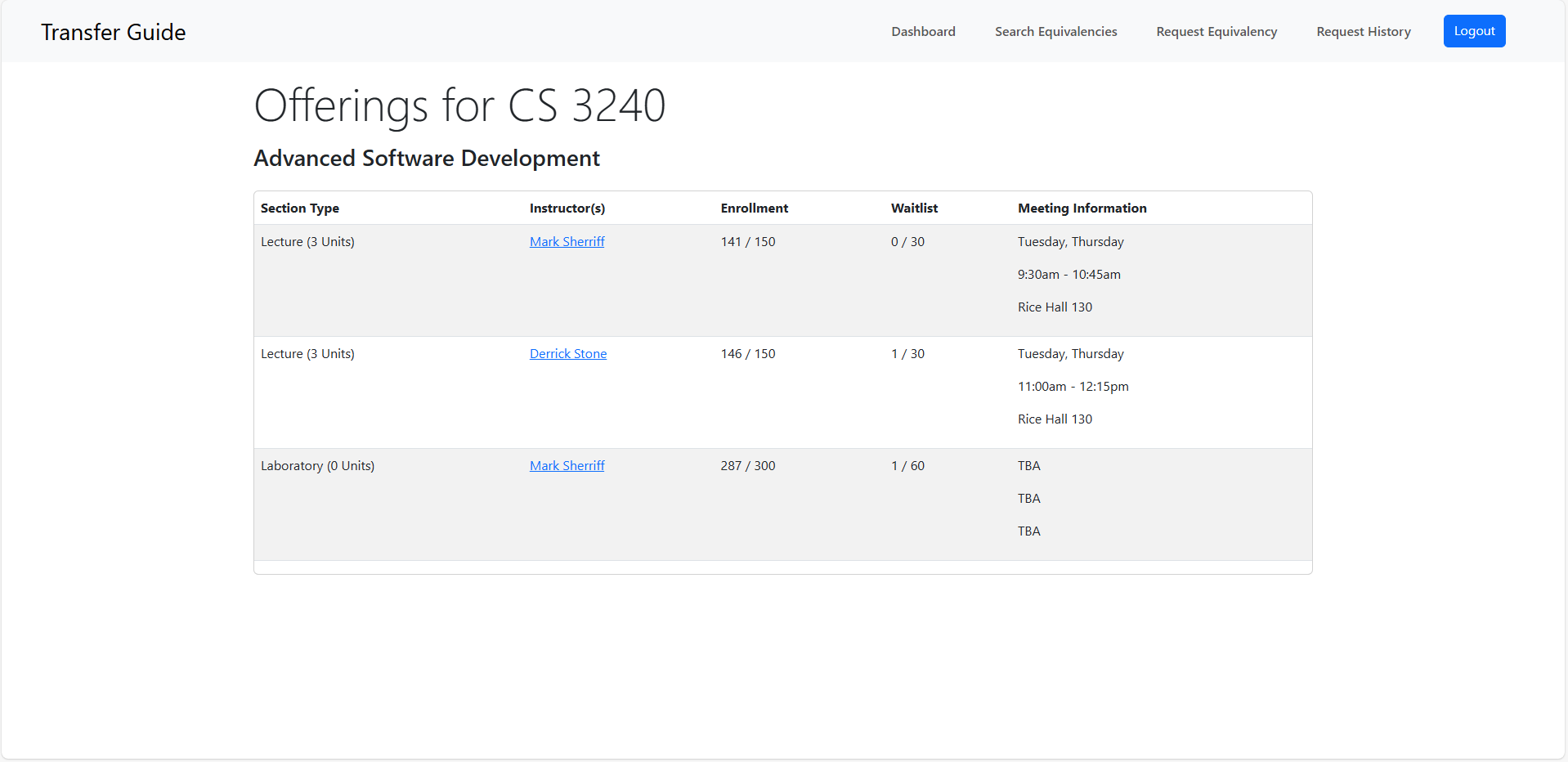1568x762 pixels.
Task: Open Derrick Stone's instructor profile
Action: (568, 353)
